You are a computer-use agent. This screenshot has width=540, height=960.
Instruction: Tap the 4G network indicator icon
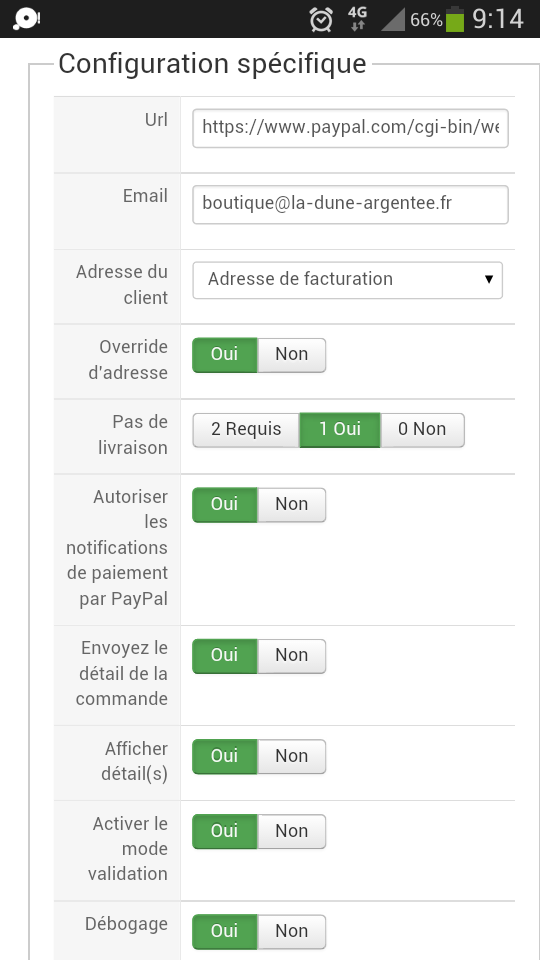(357, 19)
